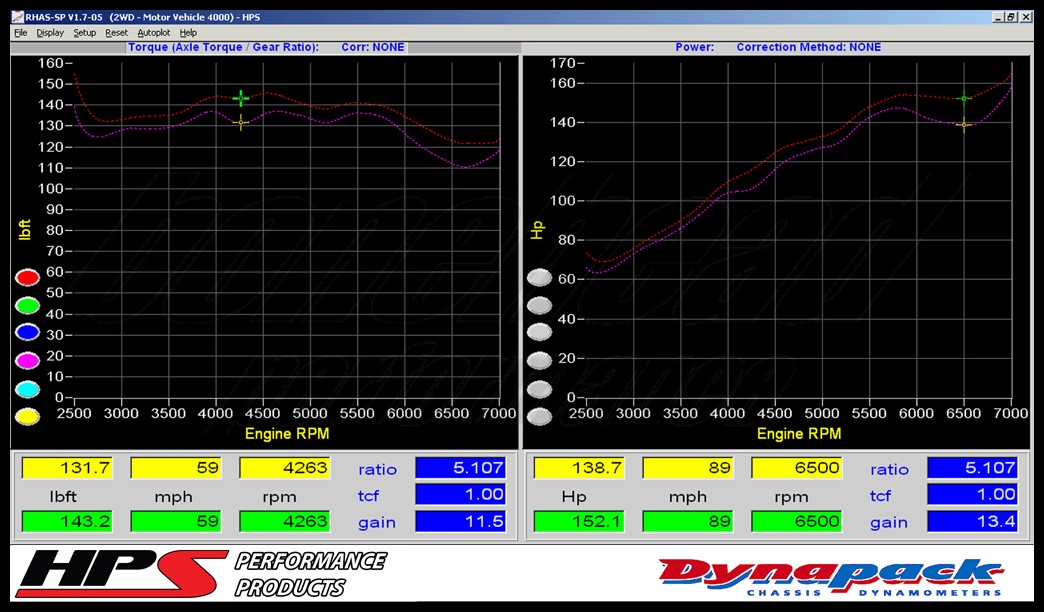
Task: Open the Autoplot menu
Action: (x=154, y=33)
